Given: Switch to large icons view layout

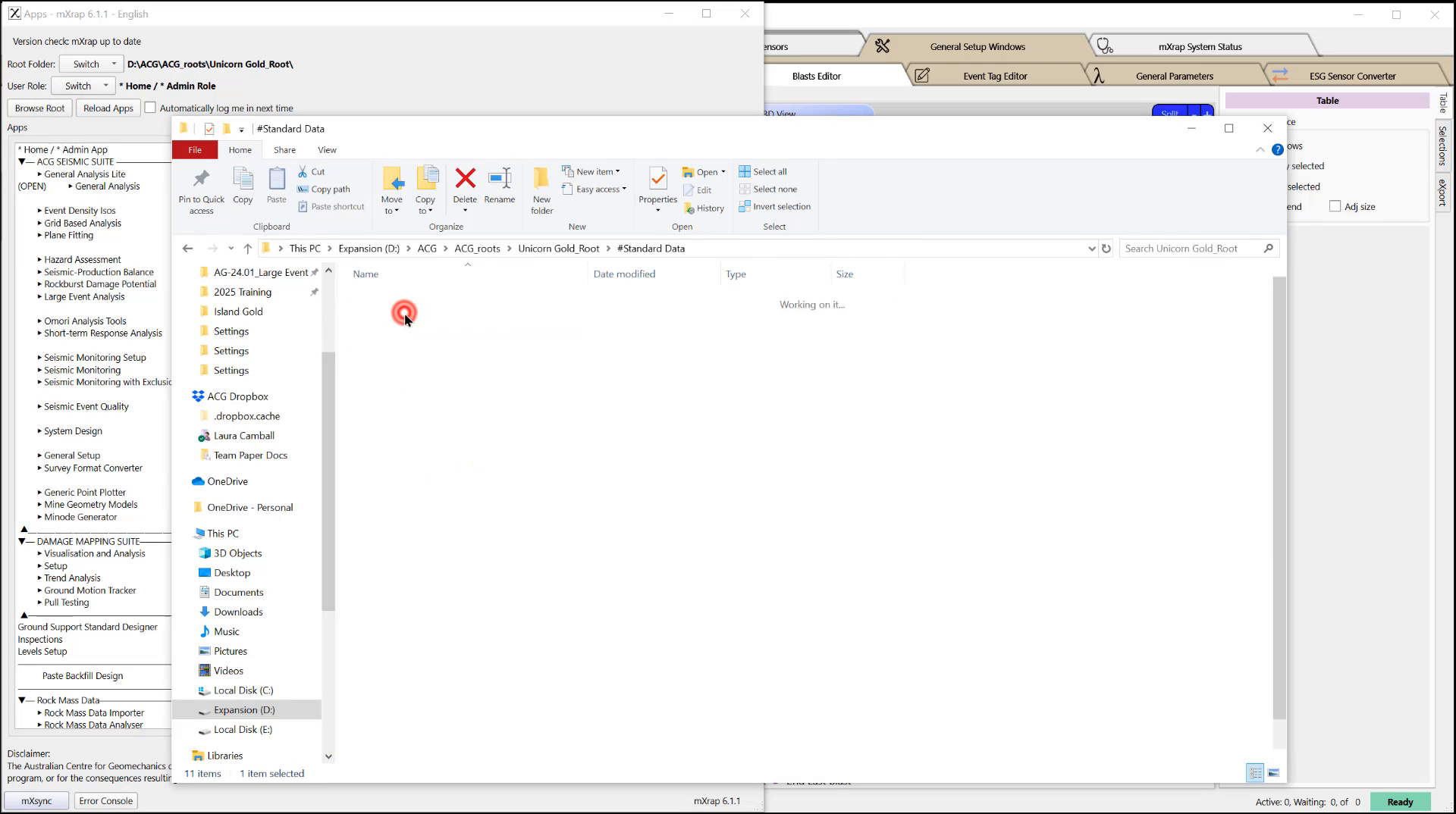Looking at the screenshot, I should click(x=1273, y=773).
